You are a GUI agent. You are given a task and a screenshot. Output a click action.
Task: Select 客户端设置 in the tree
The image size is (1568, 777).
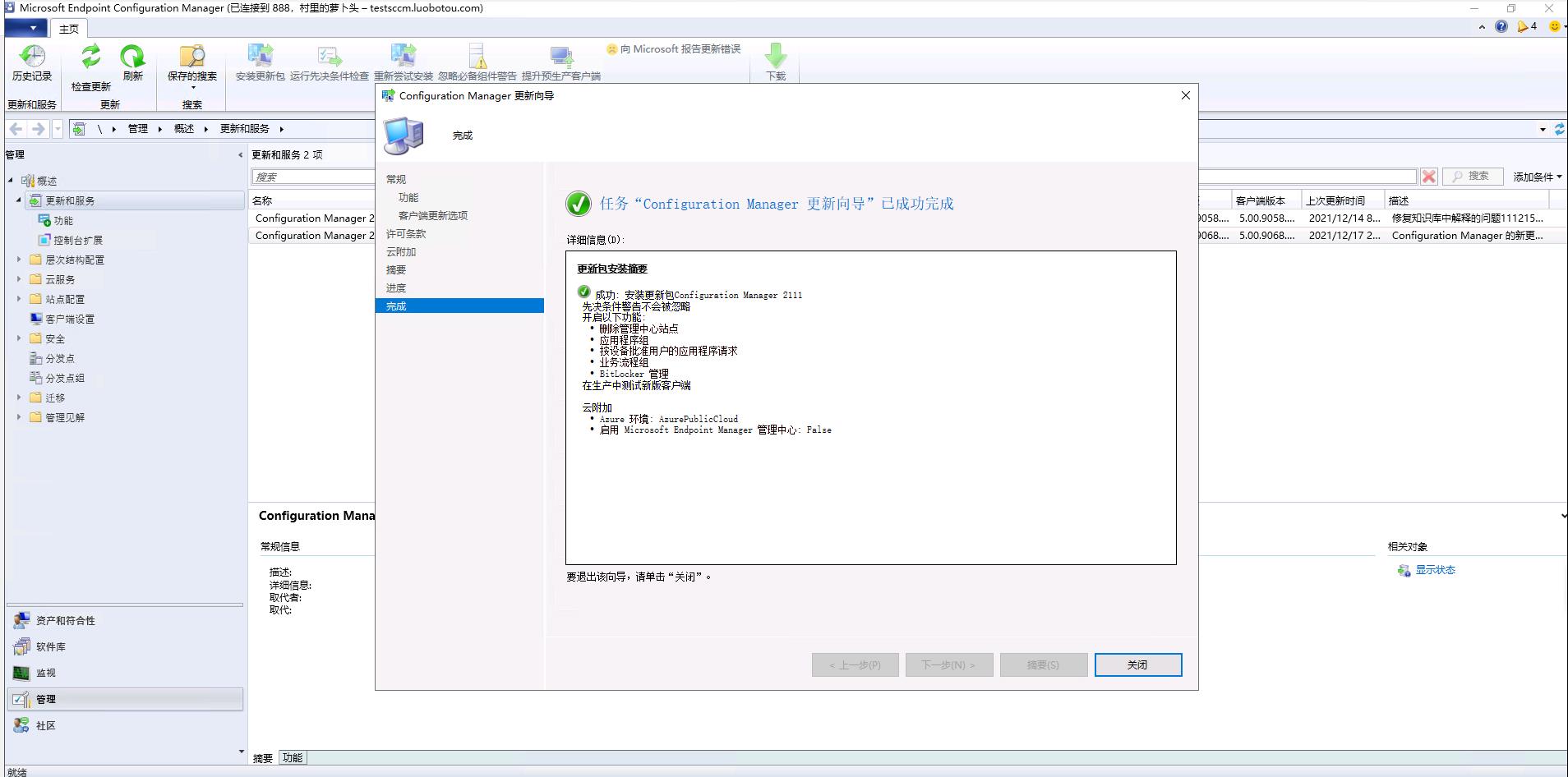pos(69,319)
